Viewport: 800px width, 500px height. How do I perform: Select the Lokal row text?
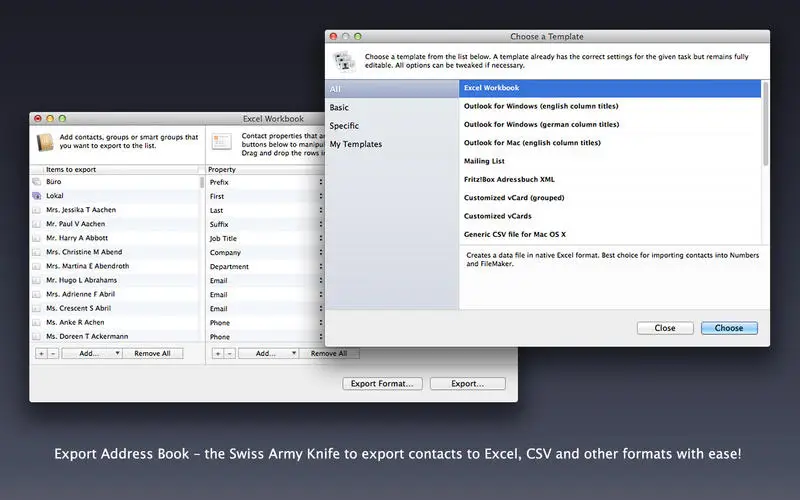tap(55, 195)
